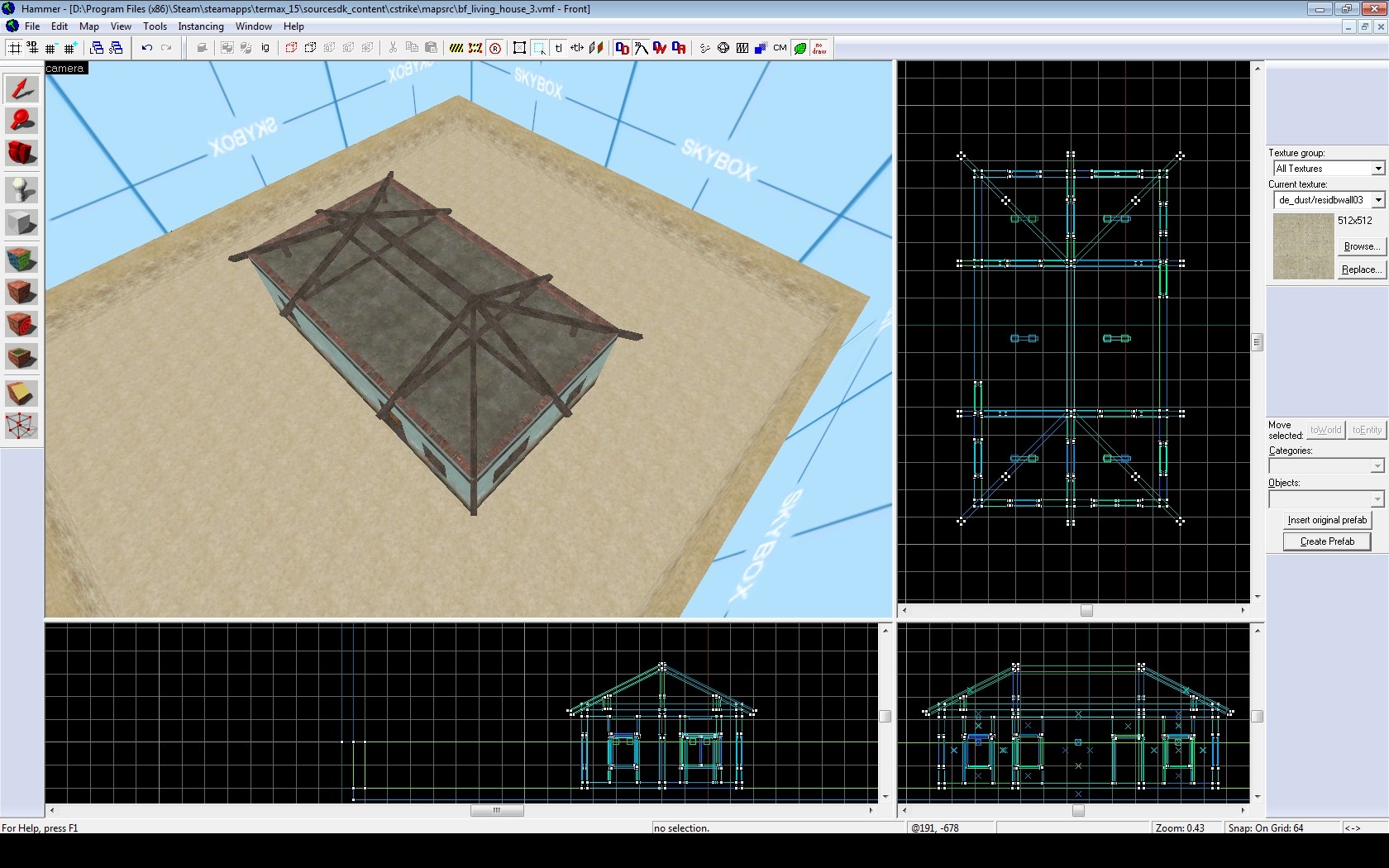Select the Block tool
The width and height of the screenshot is (1389, 868).
click(21, 223)
